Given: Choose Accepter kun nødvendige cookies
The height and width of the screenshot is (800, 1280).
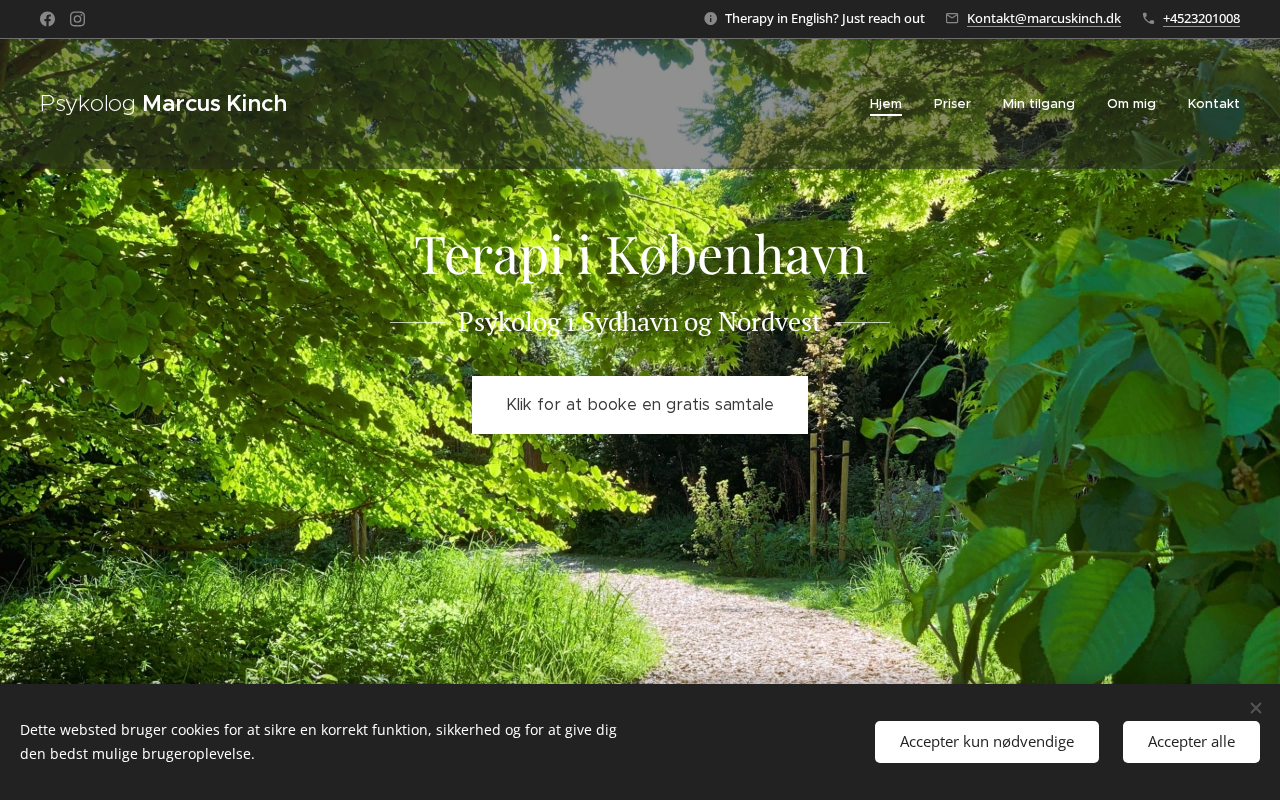Looking at the screenshot, I should 987,742.
